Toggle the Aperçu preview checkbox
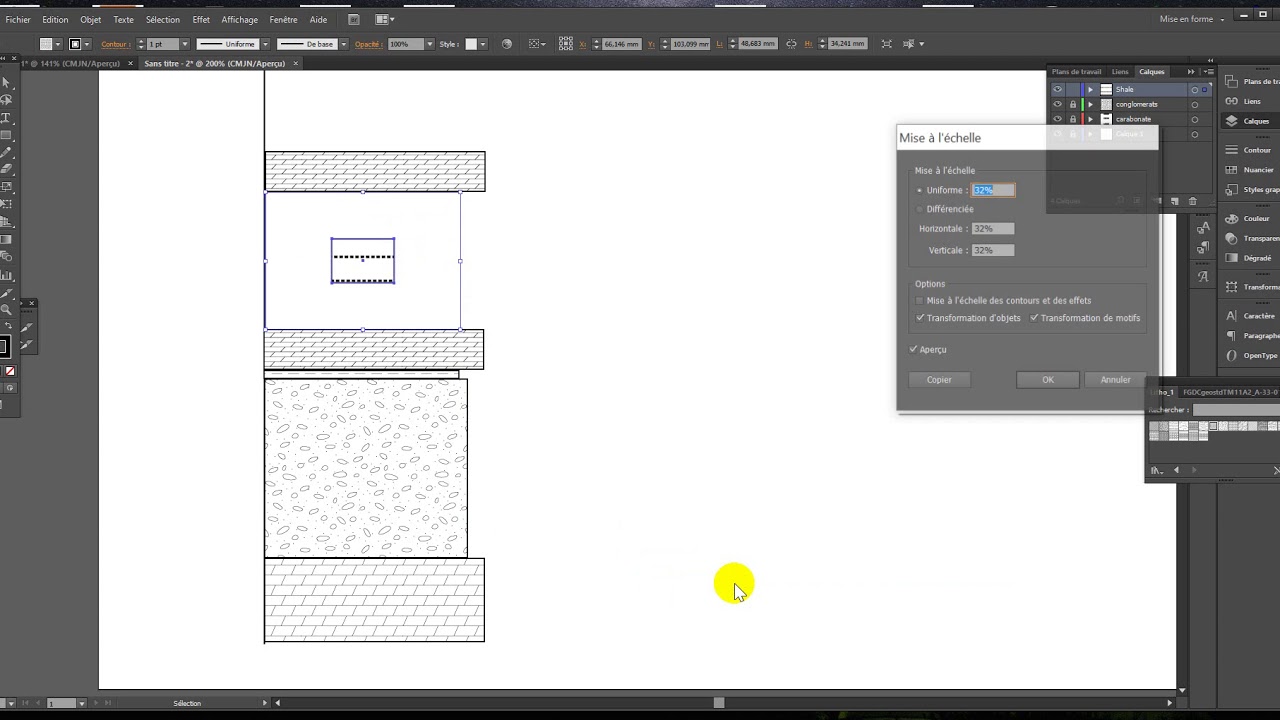The image size is (1280, 720). pyautogui.click(x=913, y=349)
